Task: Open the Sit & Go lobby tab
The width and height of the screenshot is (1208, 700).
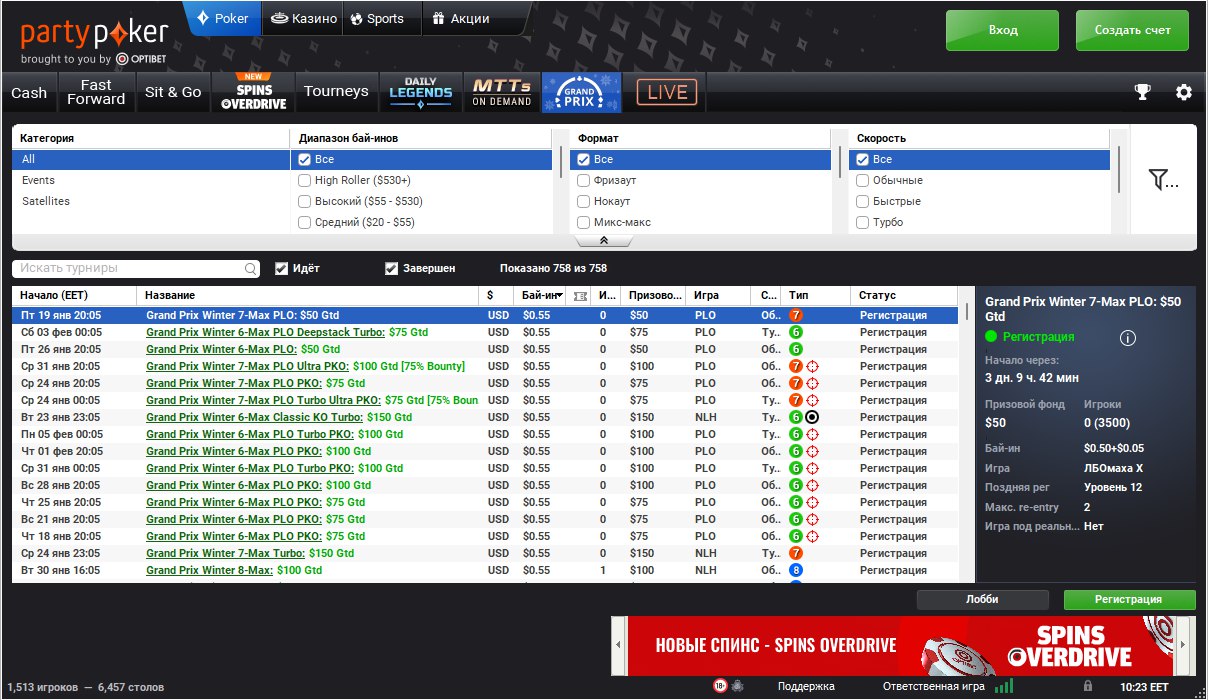Action: pyautogui.click(x=173, y=92)
